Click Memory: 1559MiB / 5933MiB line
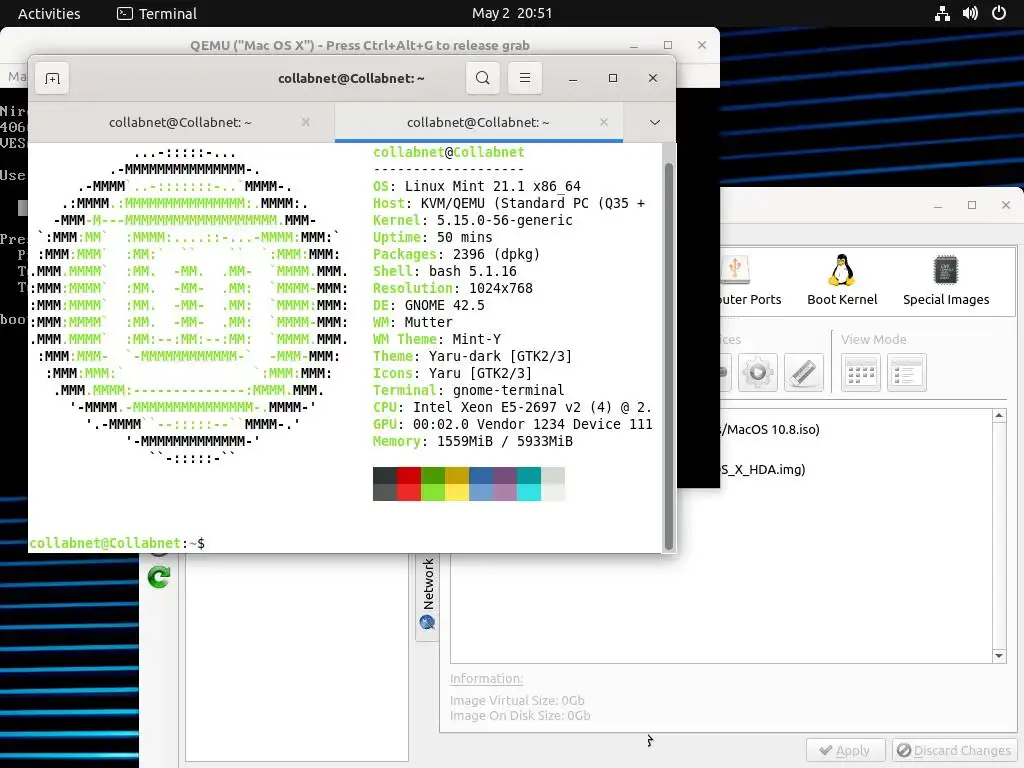 (473, 441)
